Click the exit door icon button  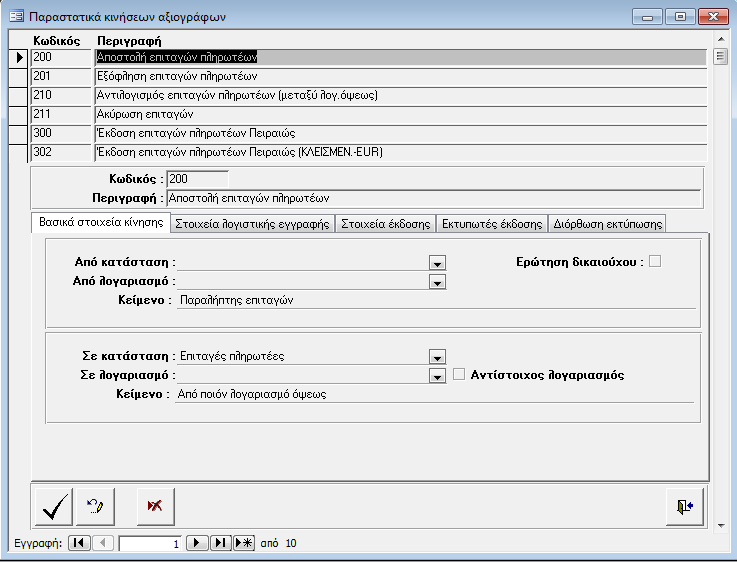[x=684, y=507]
